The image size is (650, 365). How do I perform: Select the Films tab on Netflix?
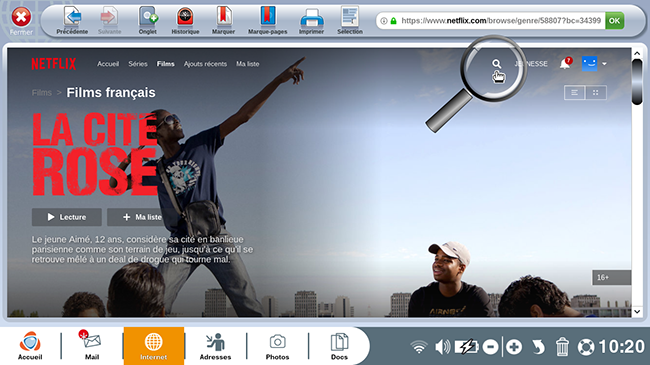pyautogui.click(x=165, y=64)
